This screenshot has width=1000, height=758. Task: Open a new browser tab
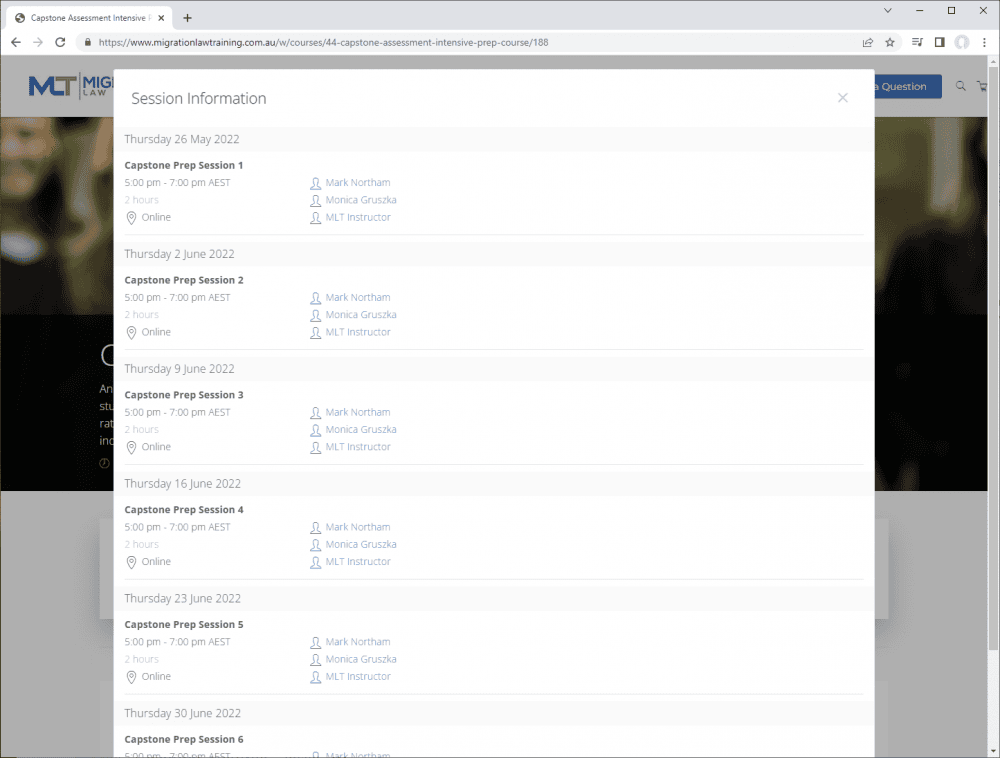[x=187, y=18]
